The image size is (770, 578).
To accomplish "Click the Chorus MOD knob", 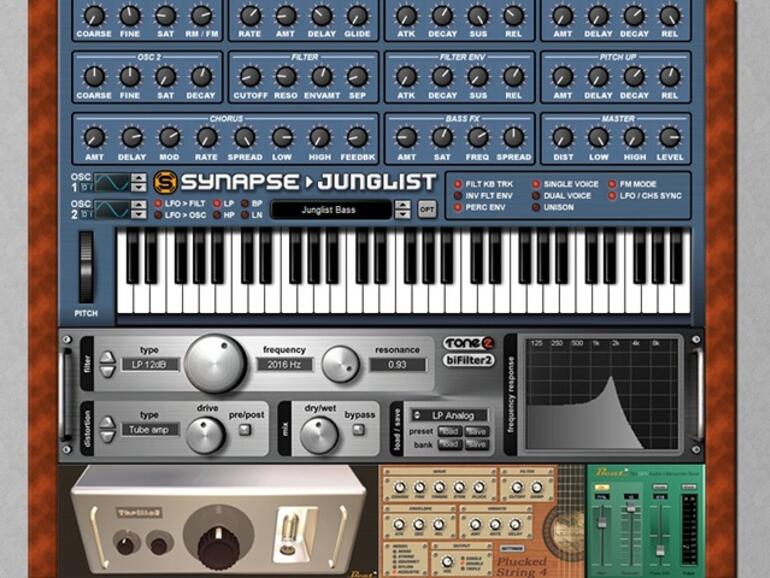I will point(169,138).
